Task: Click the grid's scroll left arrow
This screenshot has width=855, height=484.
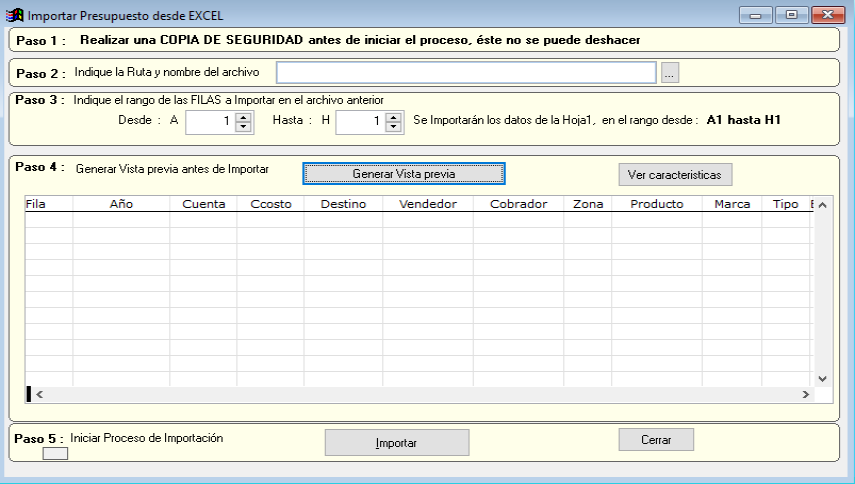Action: (x=39, y=394)
